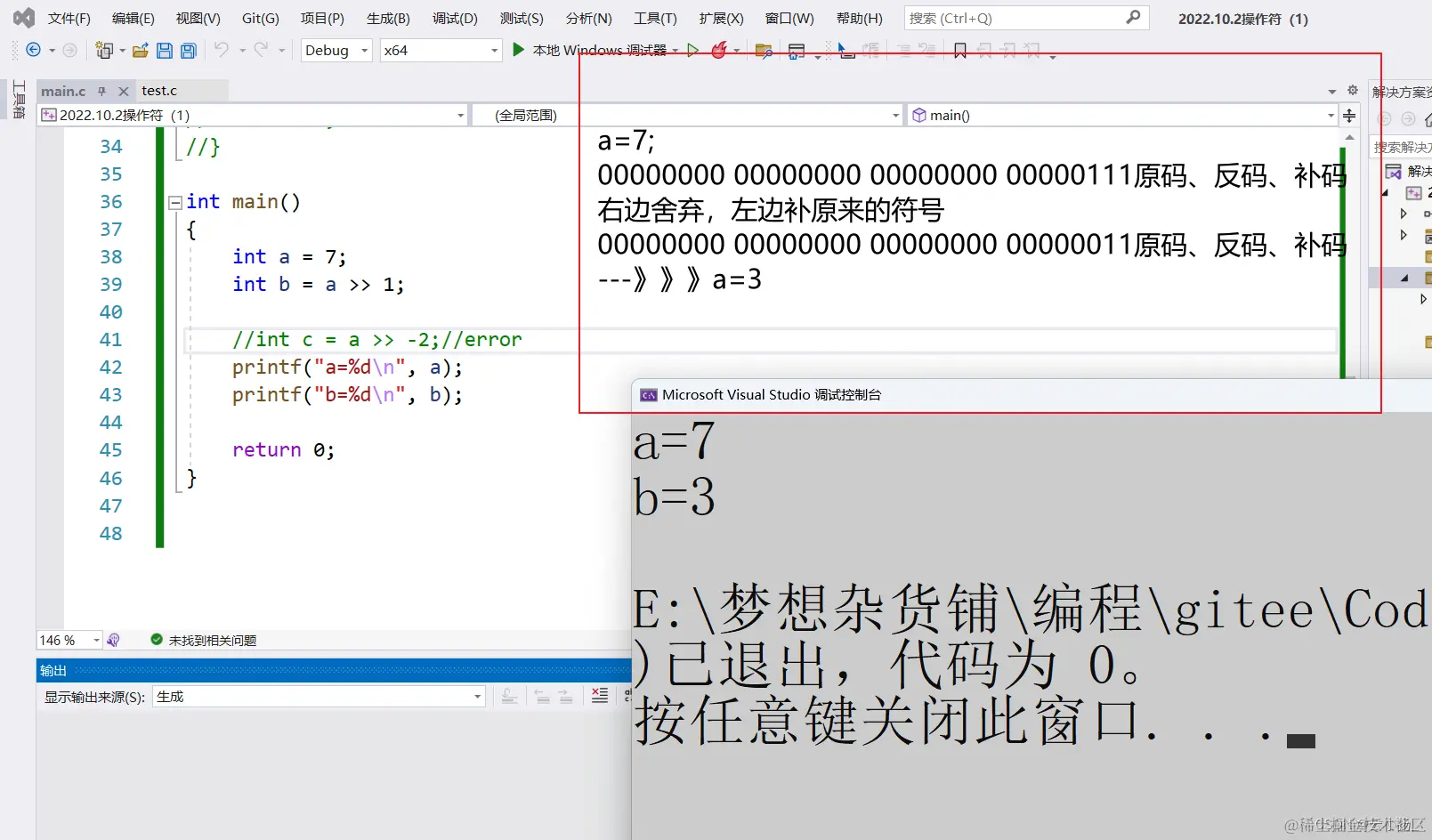Open the 扩展(X) menu

[x=721, y=18]
